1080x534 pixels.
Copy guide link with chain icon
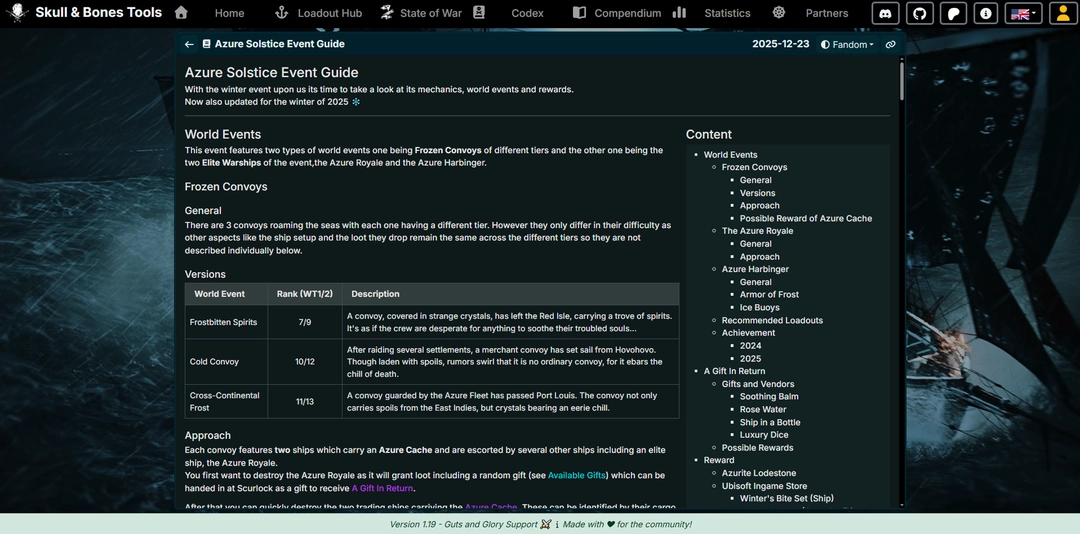pyautogui.click(x=891, y=44)
